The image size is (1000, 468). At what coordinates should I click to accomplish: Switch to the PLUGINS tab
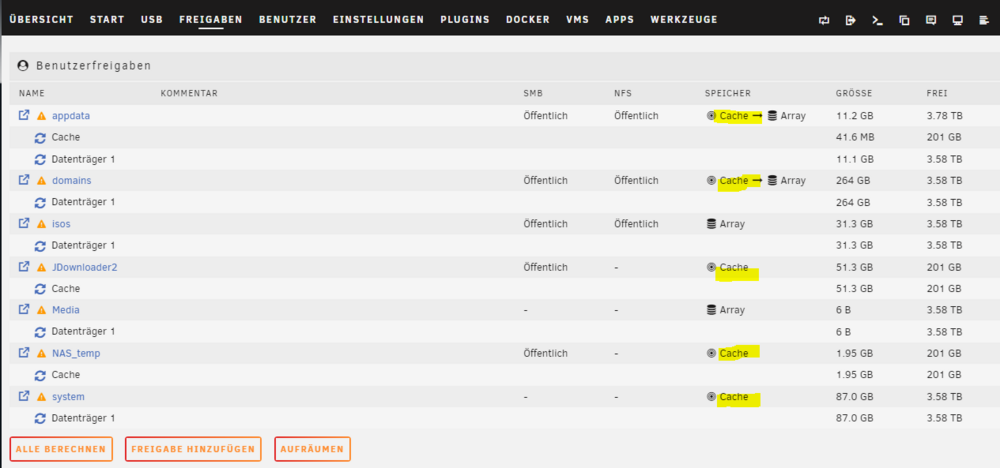tap(465, 20)
